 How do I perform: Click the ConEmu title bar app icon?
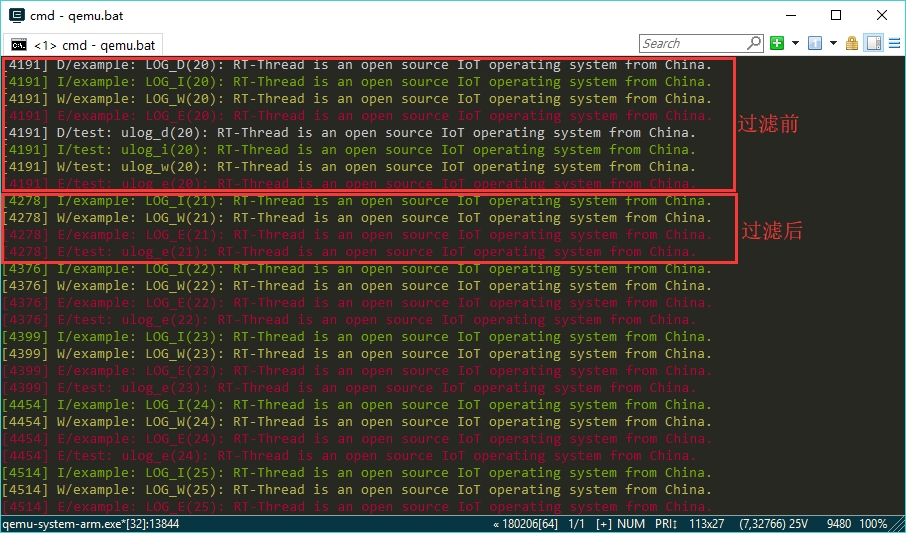[16, 15]
